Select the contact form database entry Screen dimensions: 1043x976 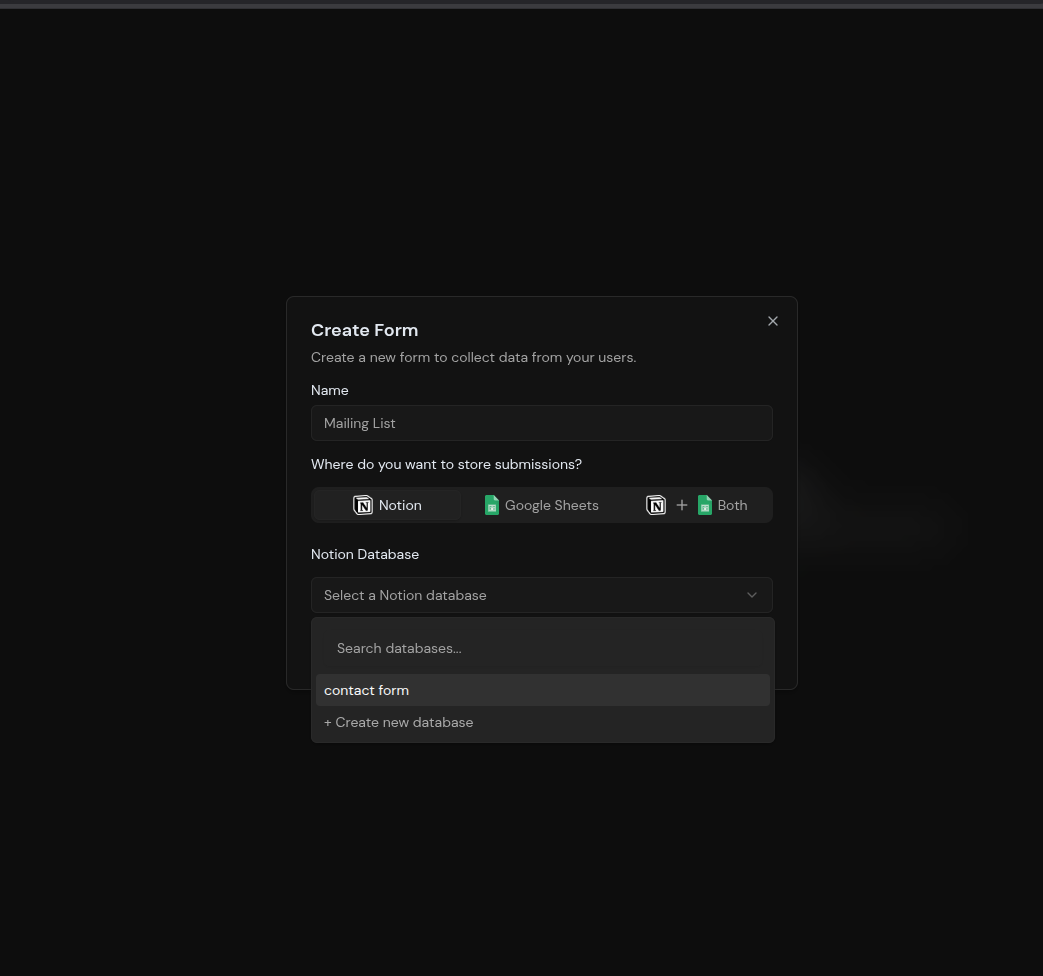[x=366, y=690]
